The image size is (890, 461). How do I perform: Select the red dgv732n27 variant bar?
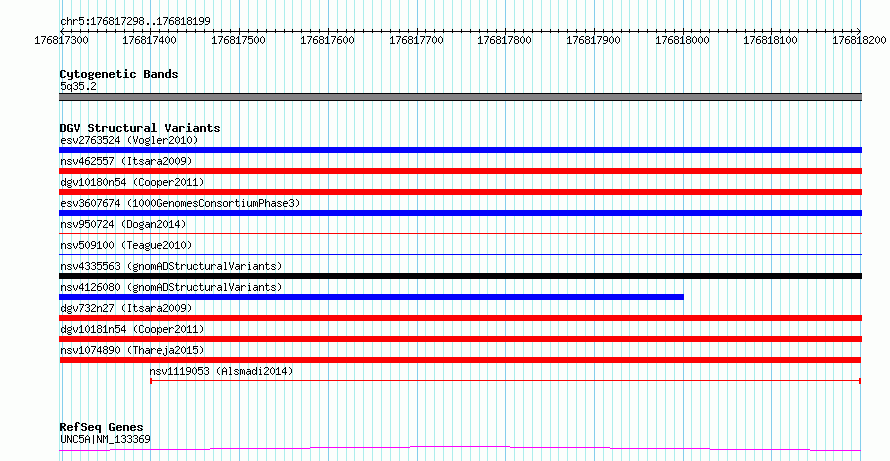pos(460,318)
